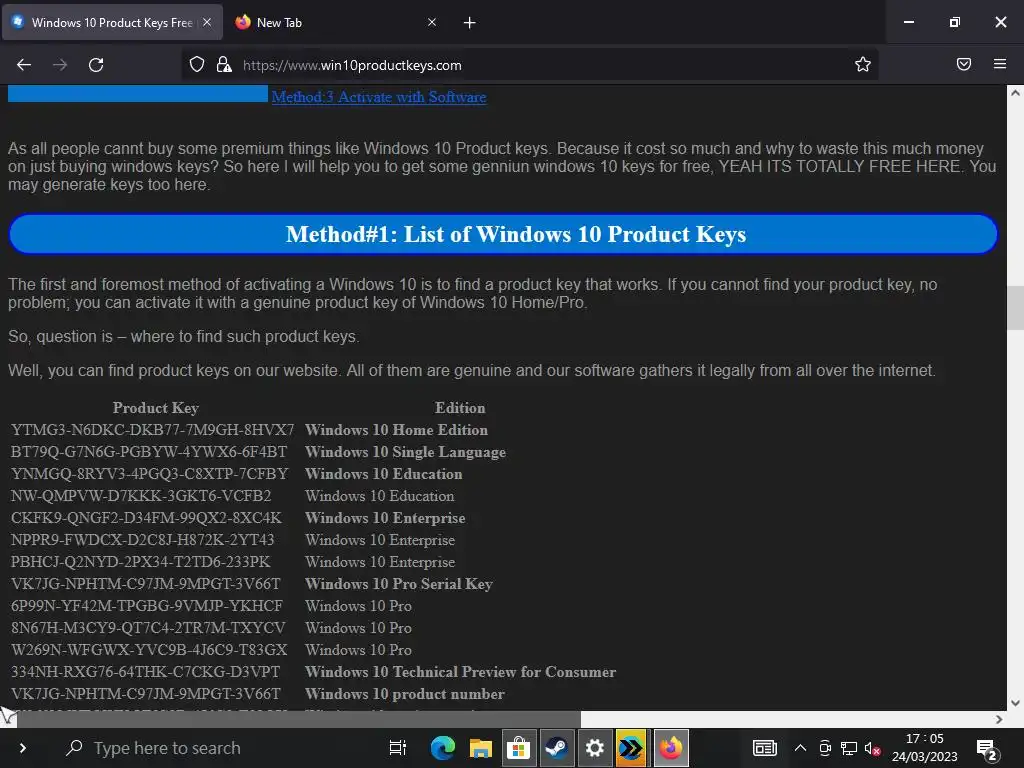Image resolution: width=1024 pixels, height=768 pixels.
Task: Close the New Tab tab
Action: tap(432, 22)
